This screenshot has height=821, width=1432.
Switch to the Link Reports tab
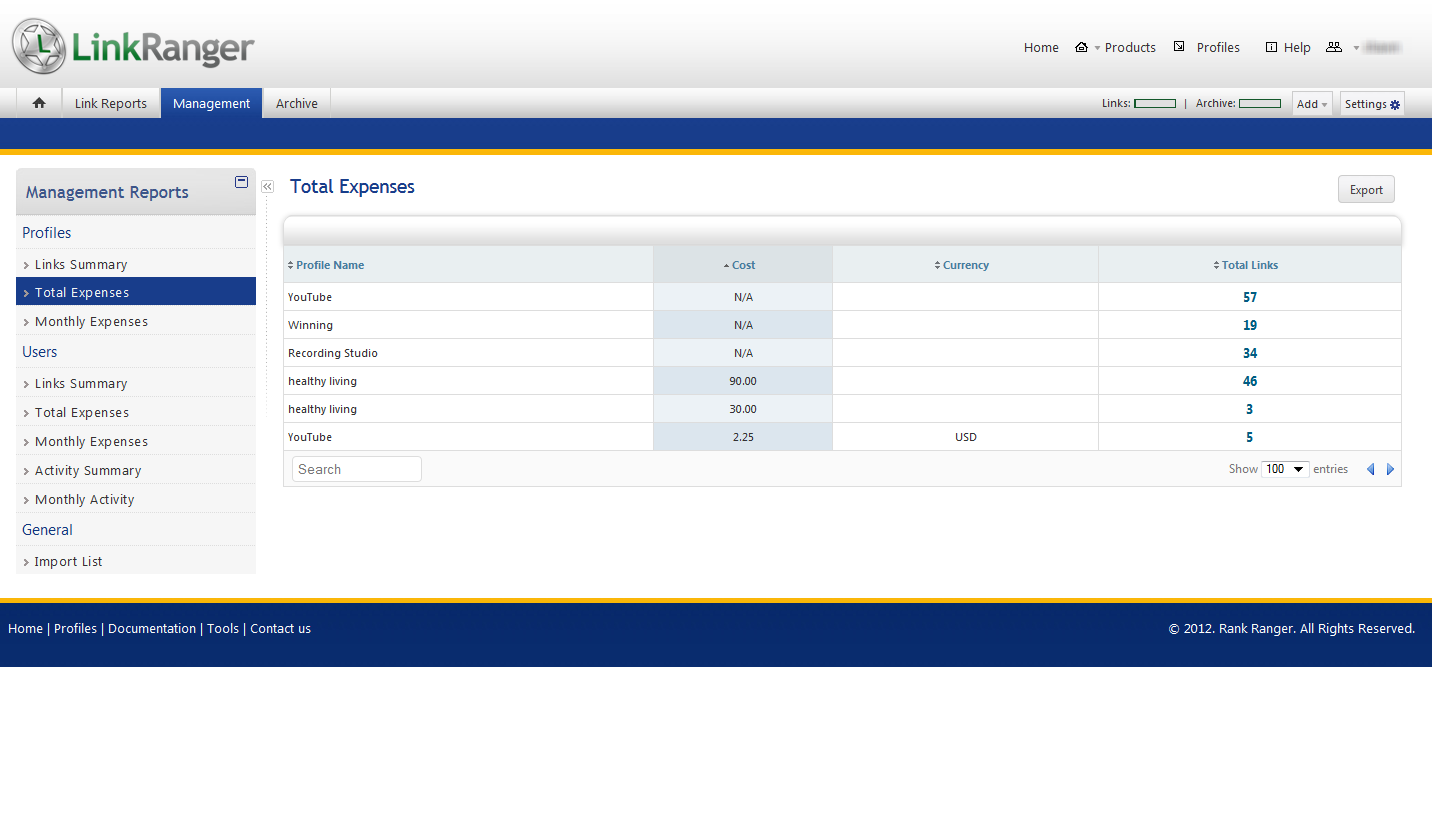pyautogui.click(x=111, y=103)
